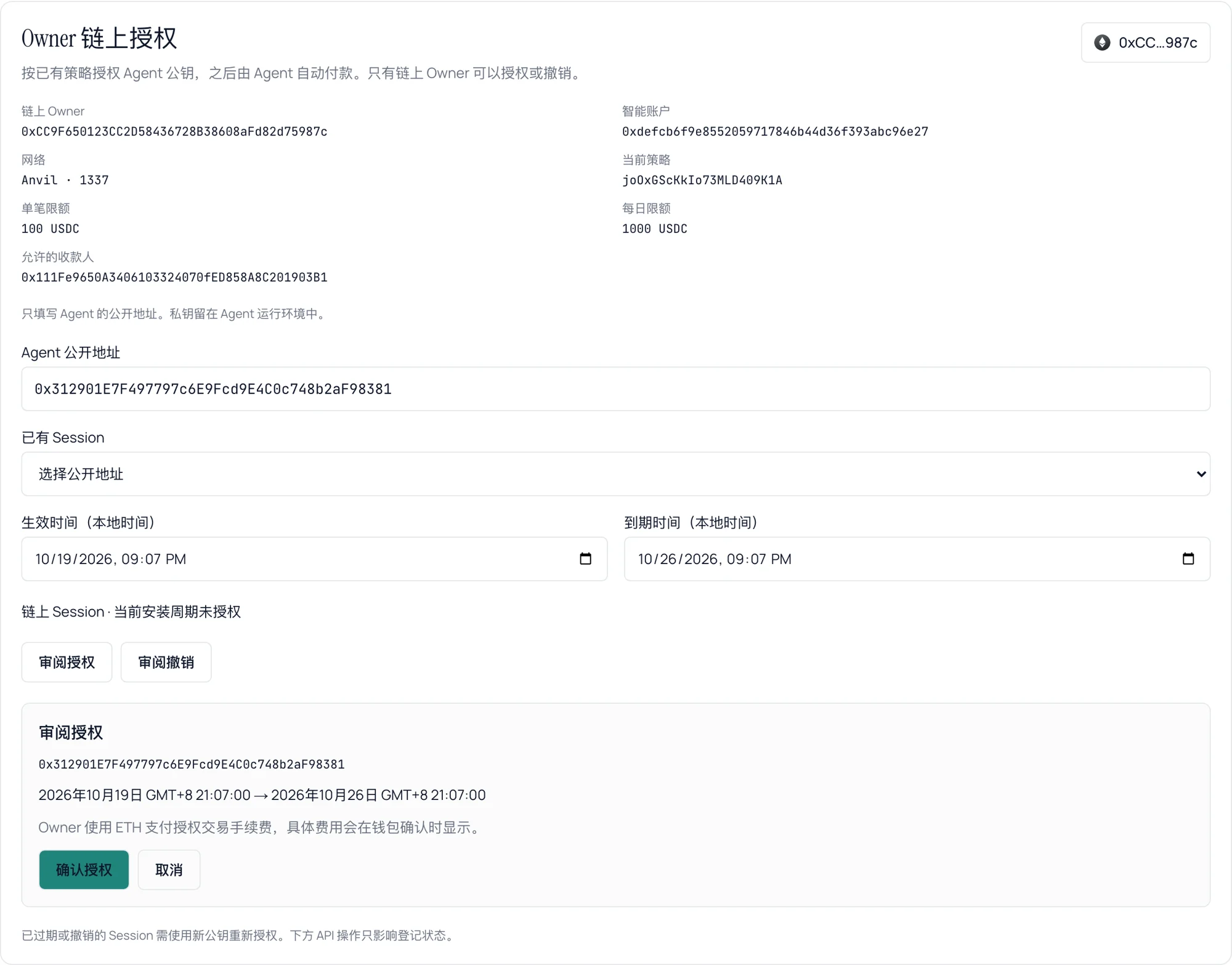
Task: Click the Owner 链上授权 page title
Action: [x=99, y=38]
